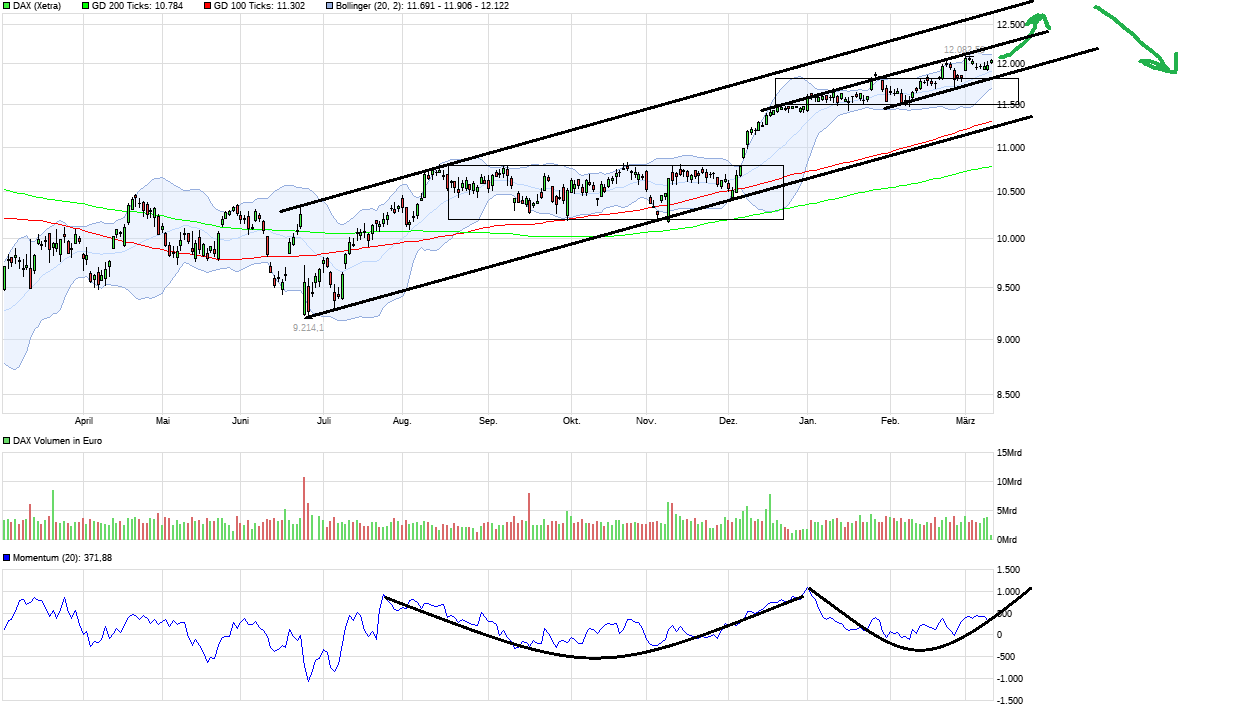Viewport: 1239px width, 711px height.
Task: Select the 'DAX Volumen in Euro' panel title
Action: coord(58,440)
